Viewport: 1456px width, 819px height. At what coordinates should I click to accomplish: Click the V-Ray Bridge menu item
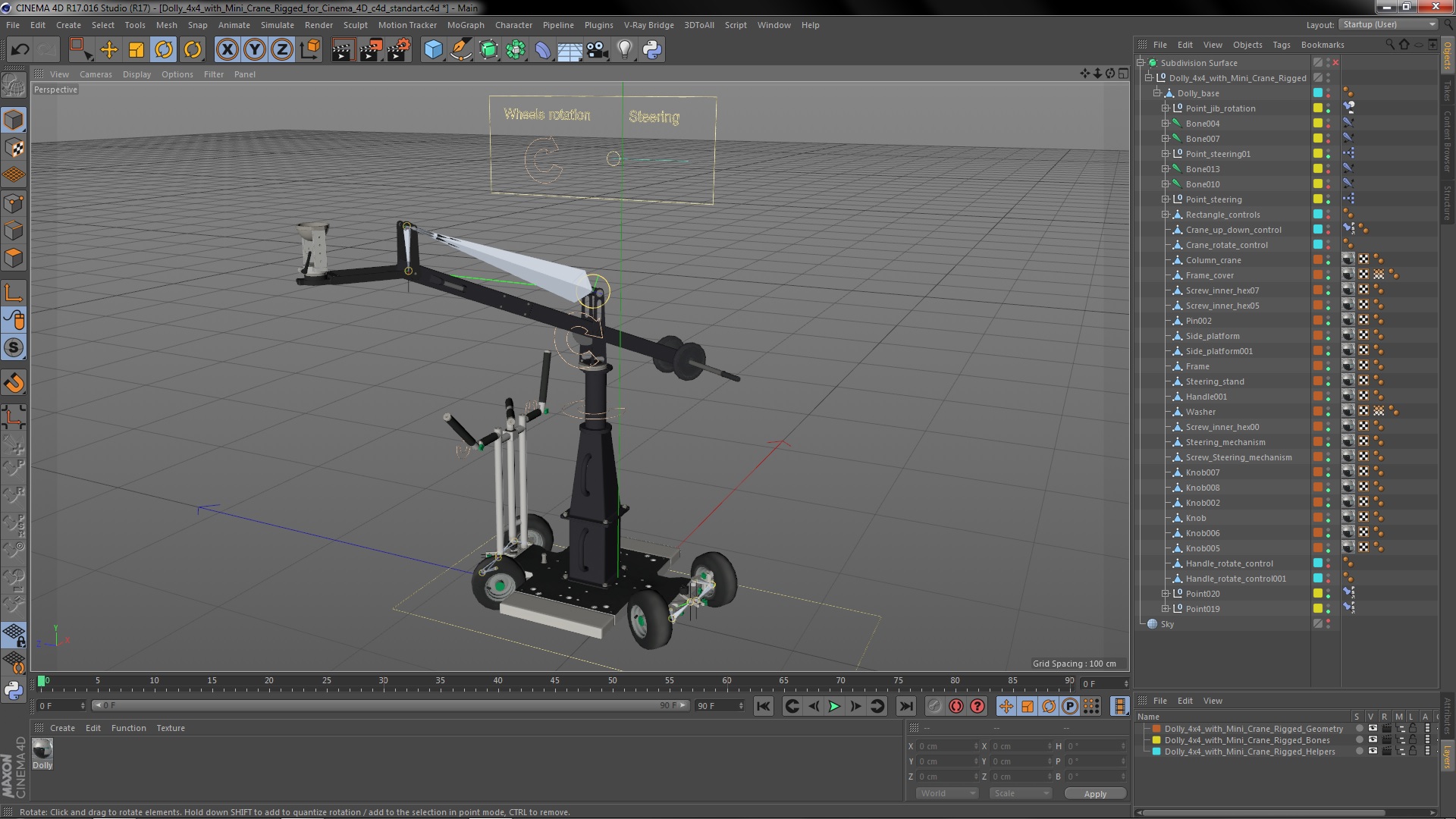647,25
